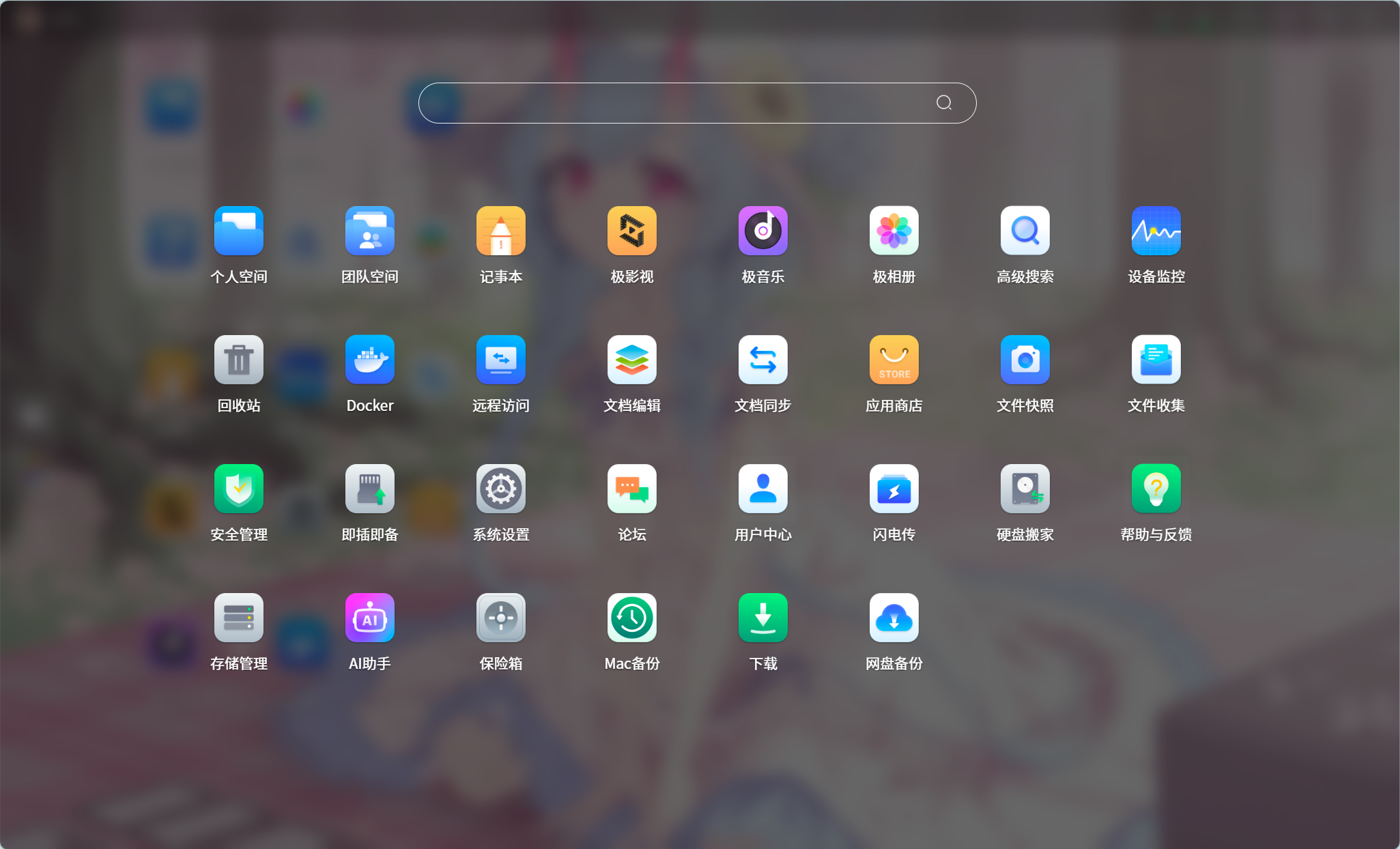Open the 极音乐 music app
Viewport: 1400px width, 849px height.
(762, 231)
